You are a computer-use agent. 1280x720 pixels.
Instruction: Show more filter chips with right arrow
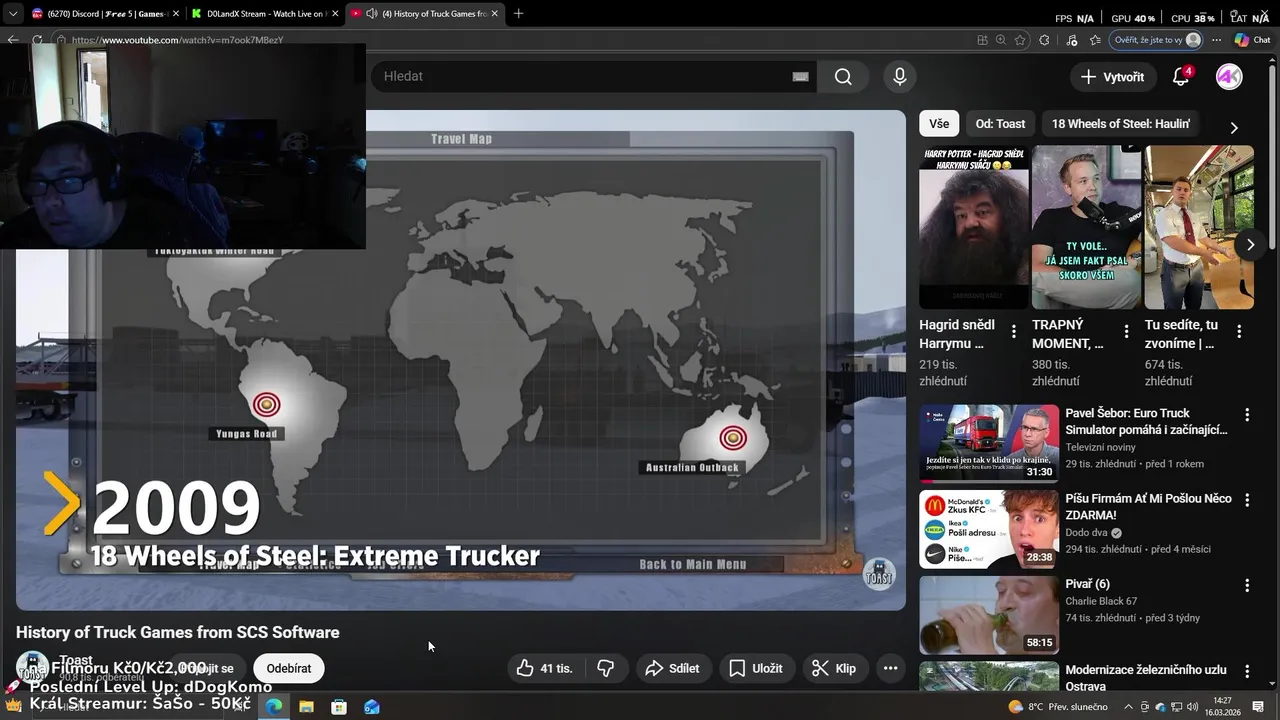click(1233, 127)
